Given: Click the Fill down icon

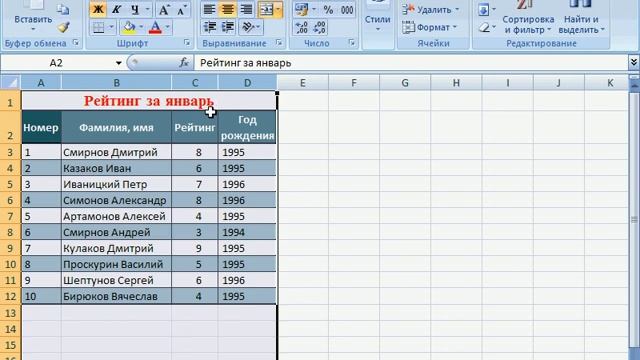Looking at the screenshot, I should click(484, 9).
